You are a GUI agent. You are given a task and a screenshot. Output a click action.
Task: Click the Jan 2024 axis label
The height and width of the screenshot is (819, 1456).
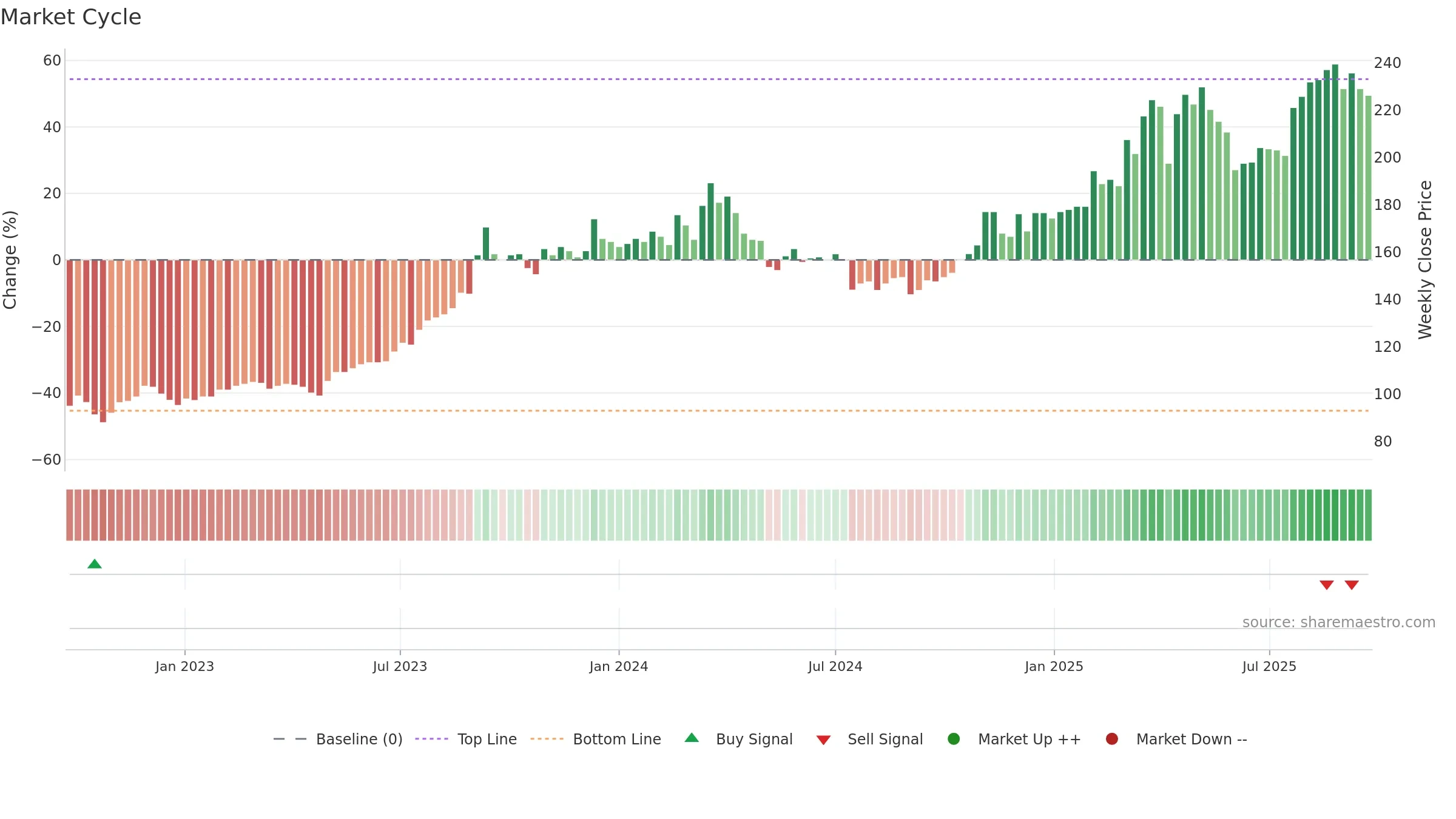point(619,667)
